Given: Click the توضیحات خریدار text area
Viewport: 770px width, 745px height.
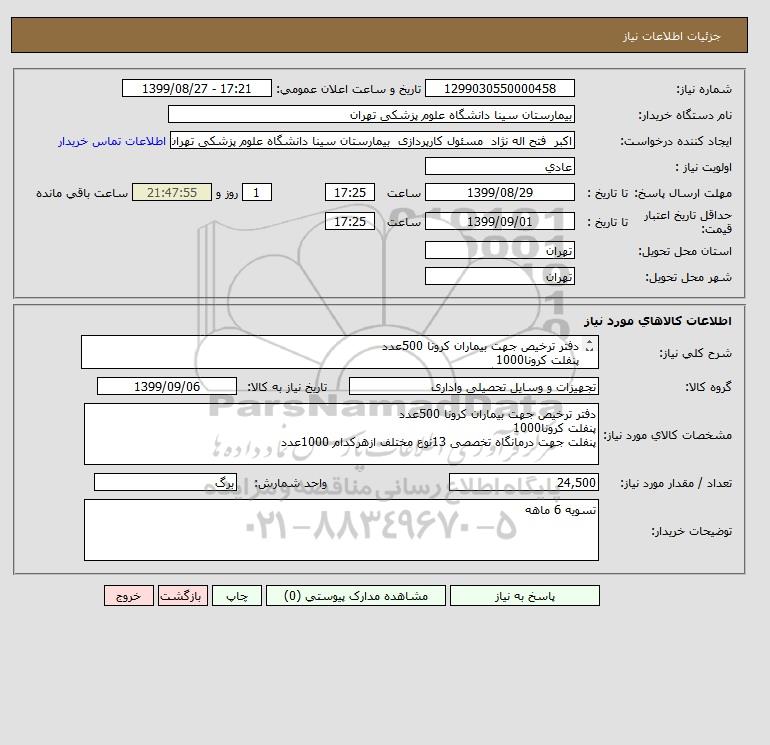Looking at the screenshot, I should coord(341,530).
